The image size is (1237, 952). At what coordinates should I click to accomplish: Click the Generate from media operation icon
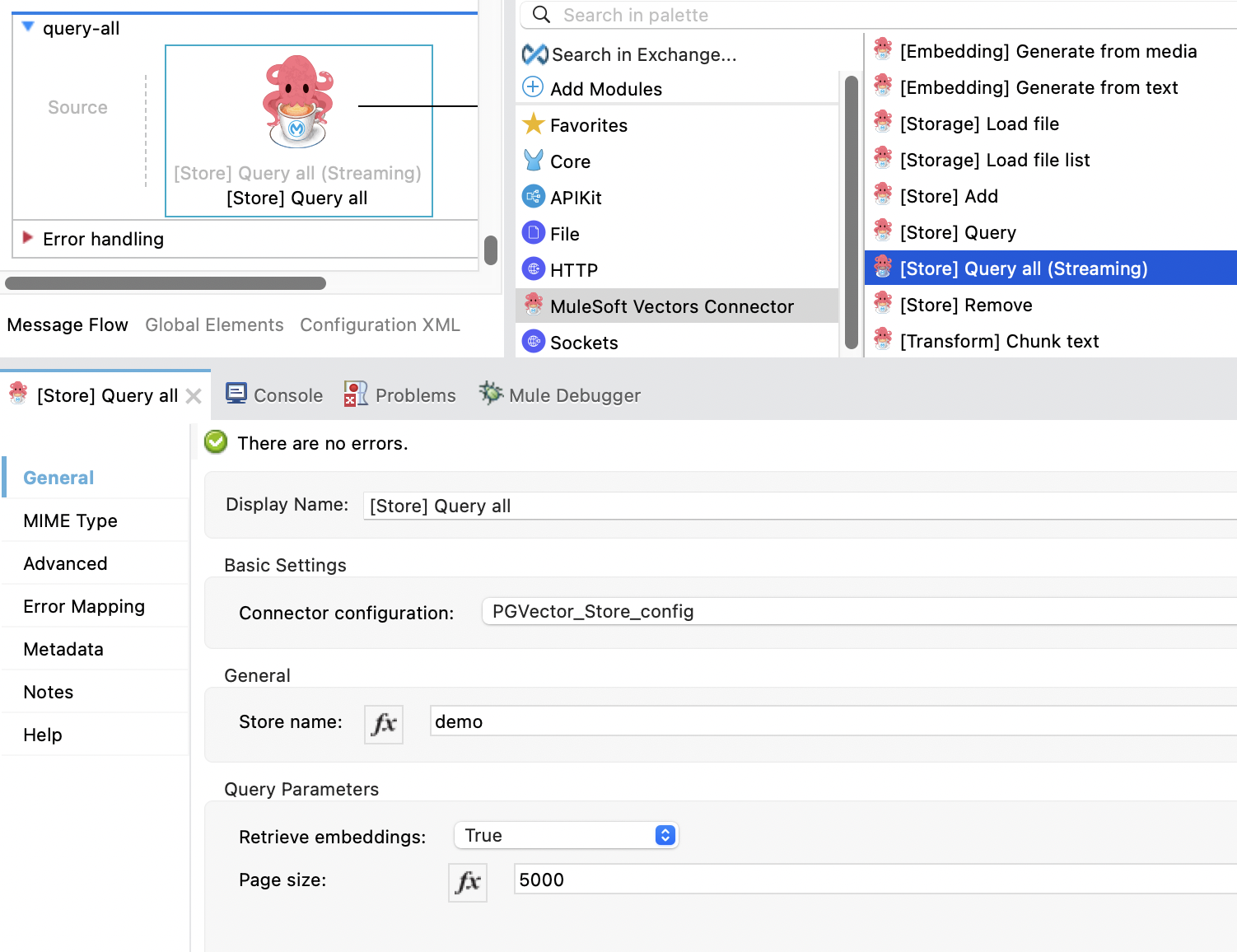pos(883,49)
